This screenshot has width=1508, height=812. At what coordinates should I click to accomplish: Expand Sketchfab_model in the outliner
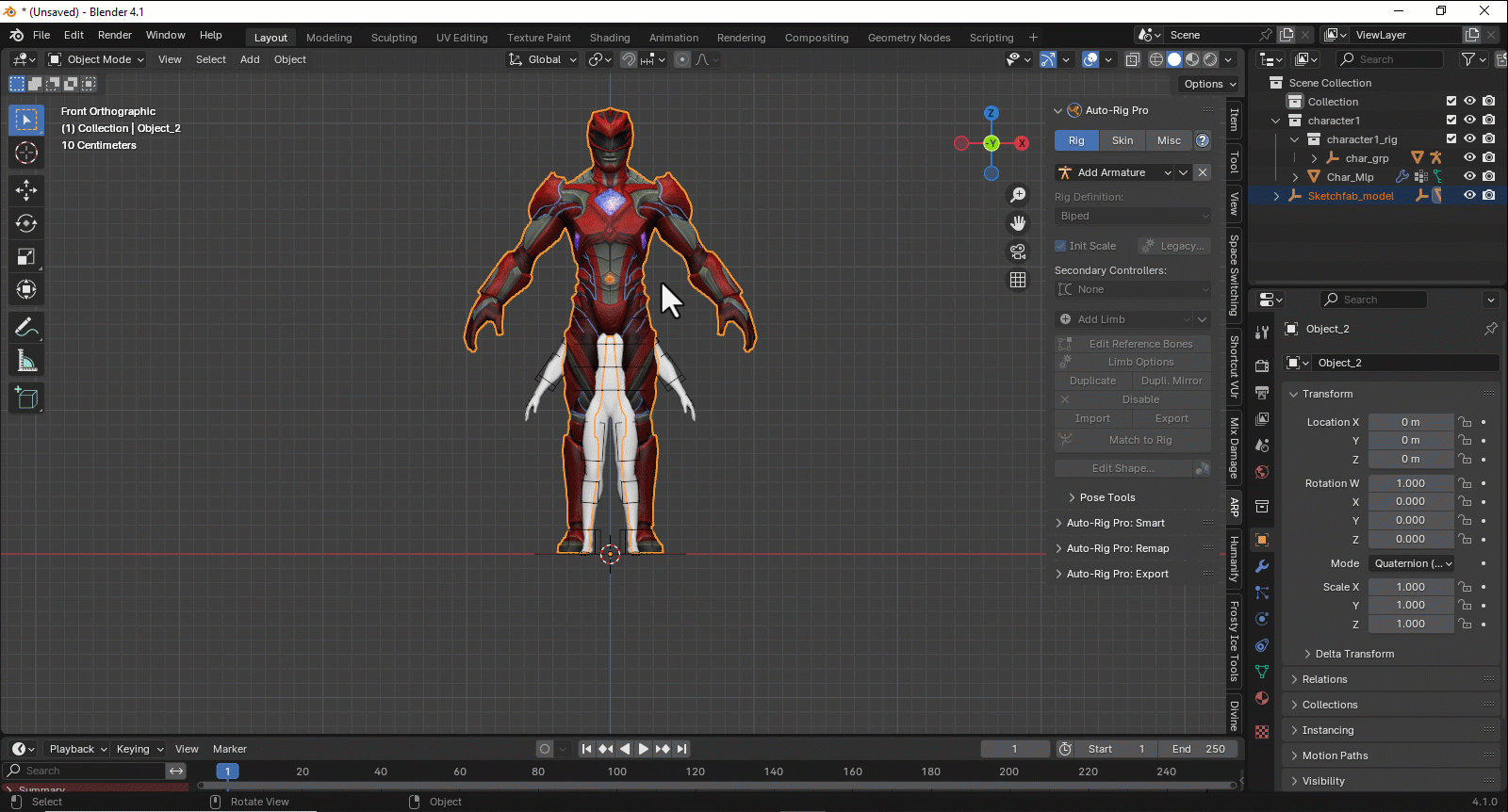point(1277,196)
